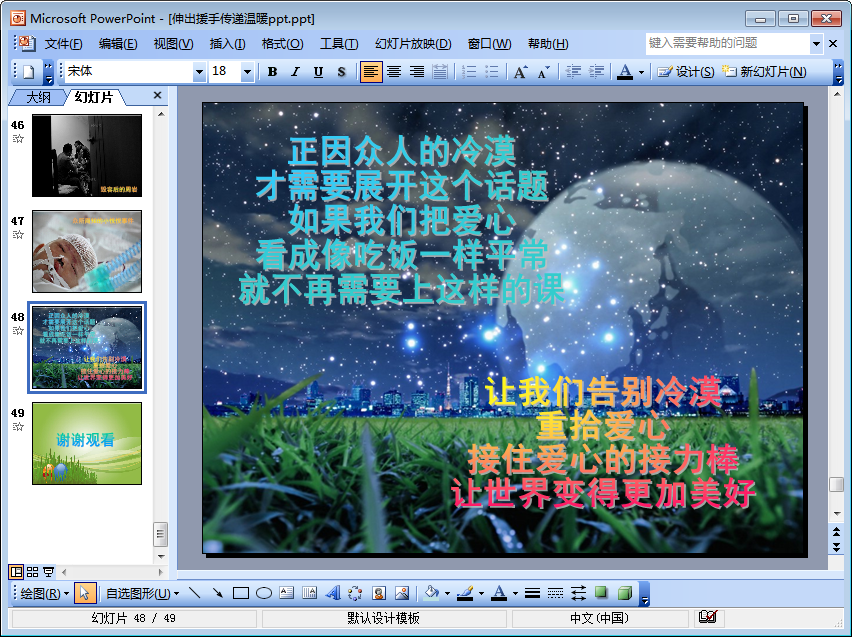
Task: Activate the Select Objects arrow tool
Action: pyautogui.click(x=84, y=594)
